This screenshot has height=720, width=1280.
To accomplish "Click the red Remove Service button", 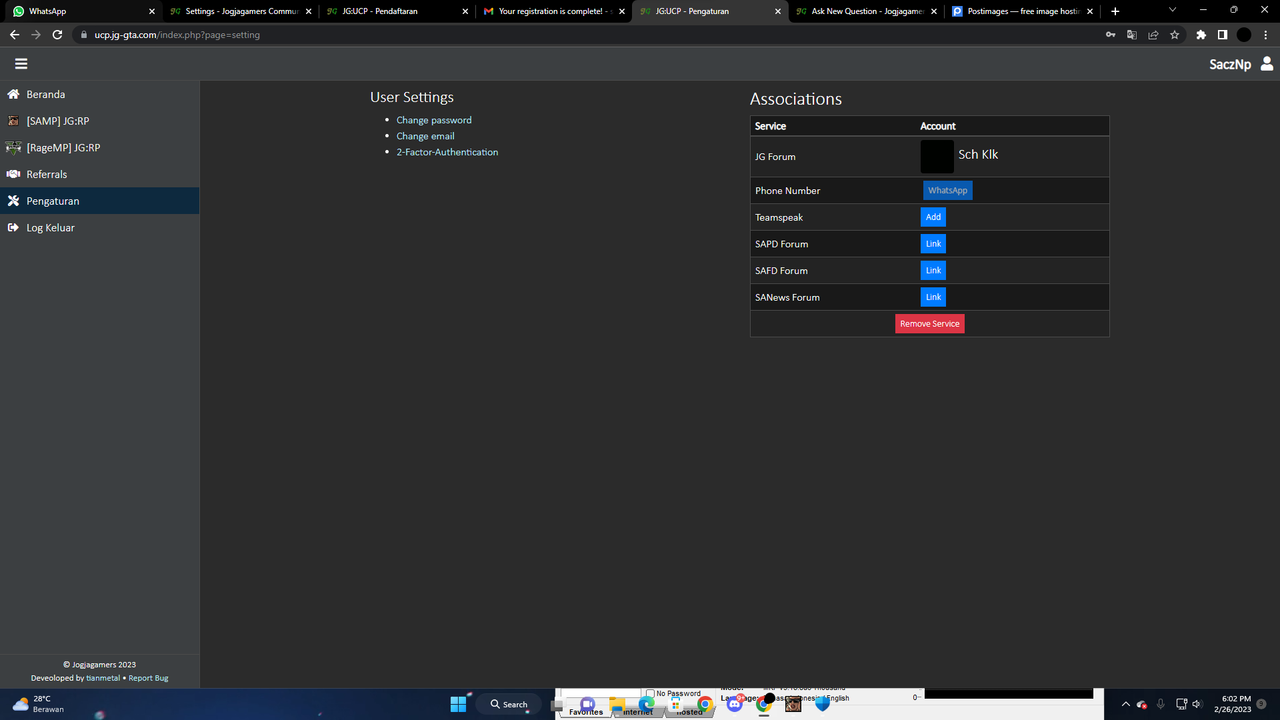I will (x=930, y=324).
